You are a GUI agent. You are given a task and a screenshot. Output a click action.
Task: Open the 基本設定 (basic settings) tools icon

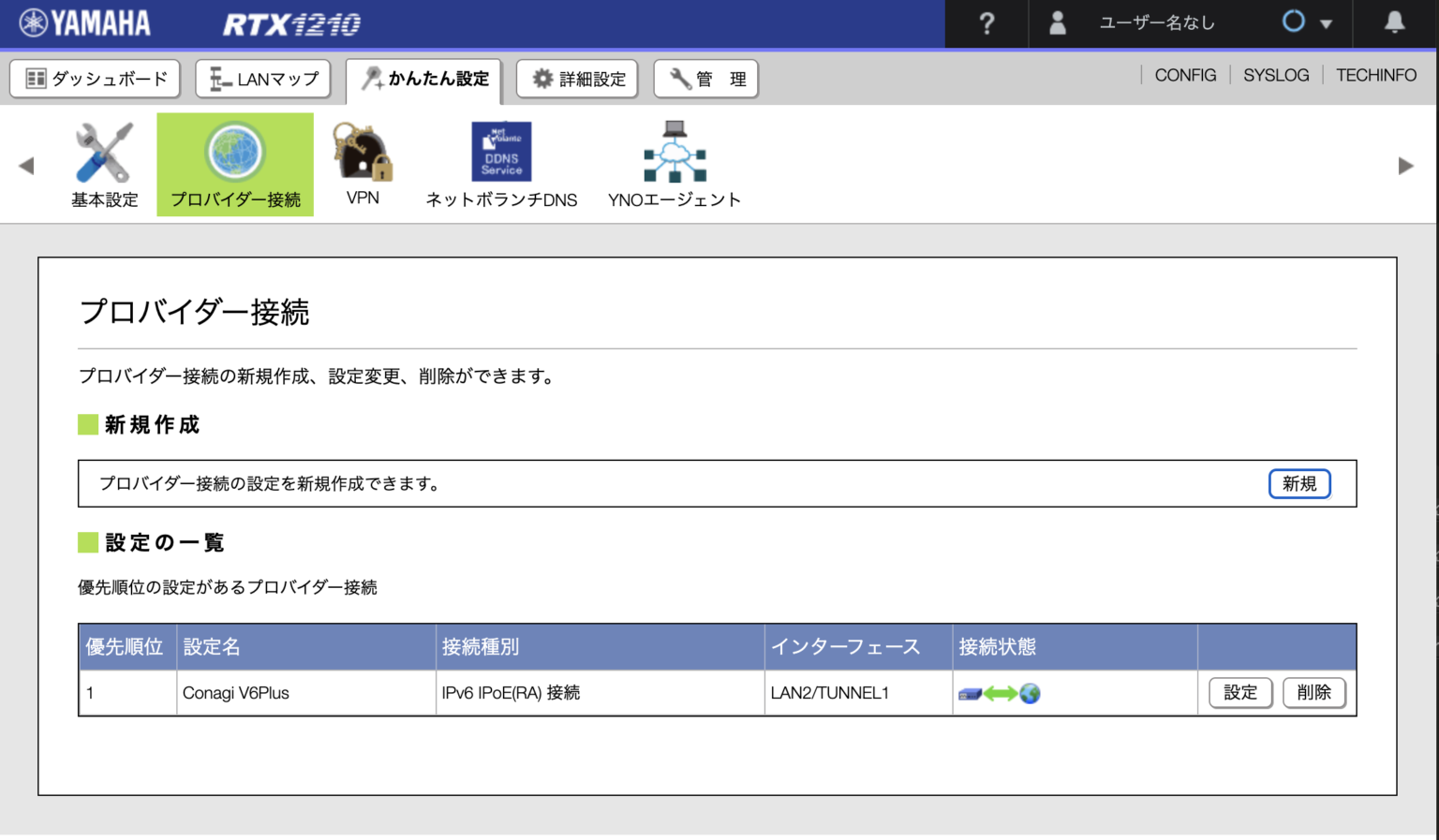(103, 150)
